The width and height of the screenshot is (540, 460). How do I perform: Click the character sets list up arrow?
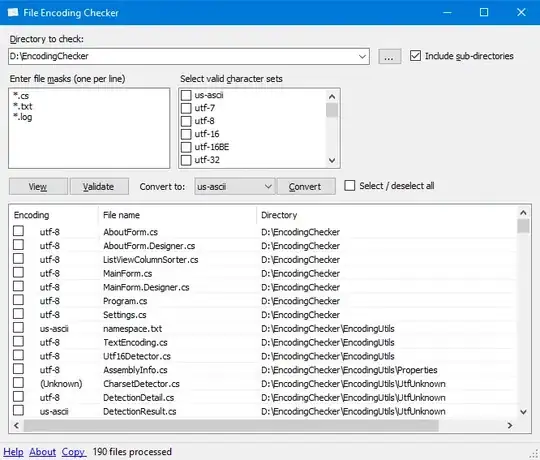click(332, 96)
